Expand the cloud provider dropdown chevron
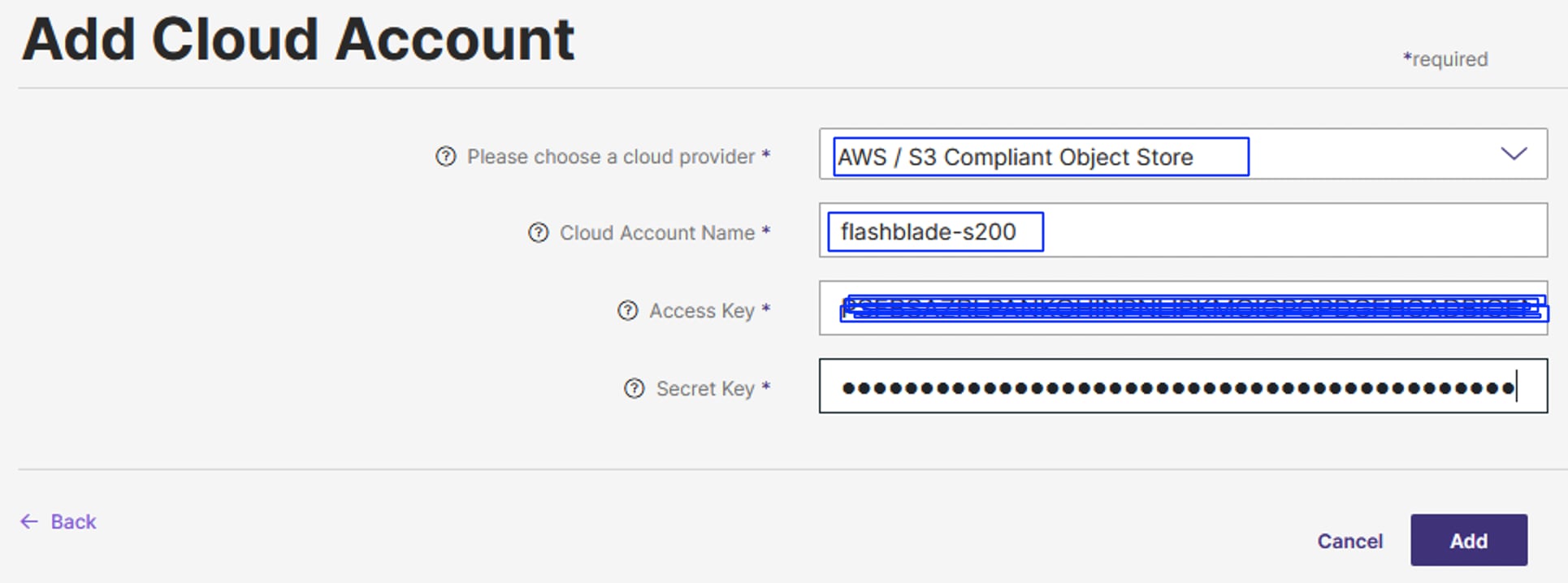Screen dimensions: 1568x583 click(x=1514, y=153)
